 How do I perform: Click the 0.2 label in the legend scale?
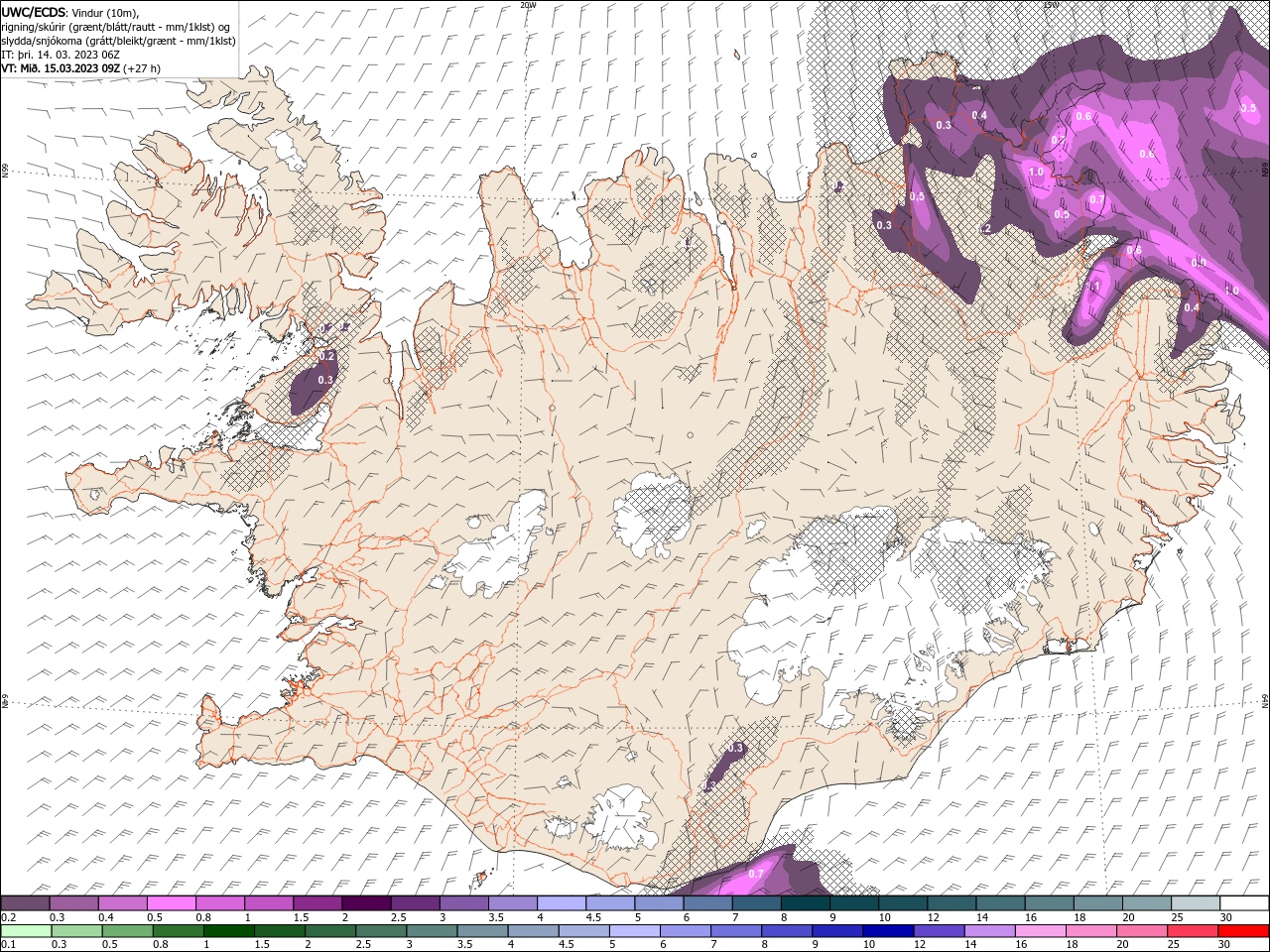click(x=9, y=917)
